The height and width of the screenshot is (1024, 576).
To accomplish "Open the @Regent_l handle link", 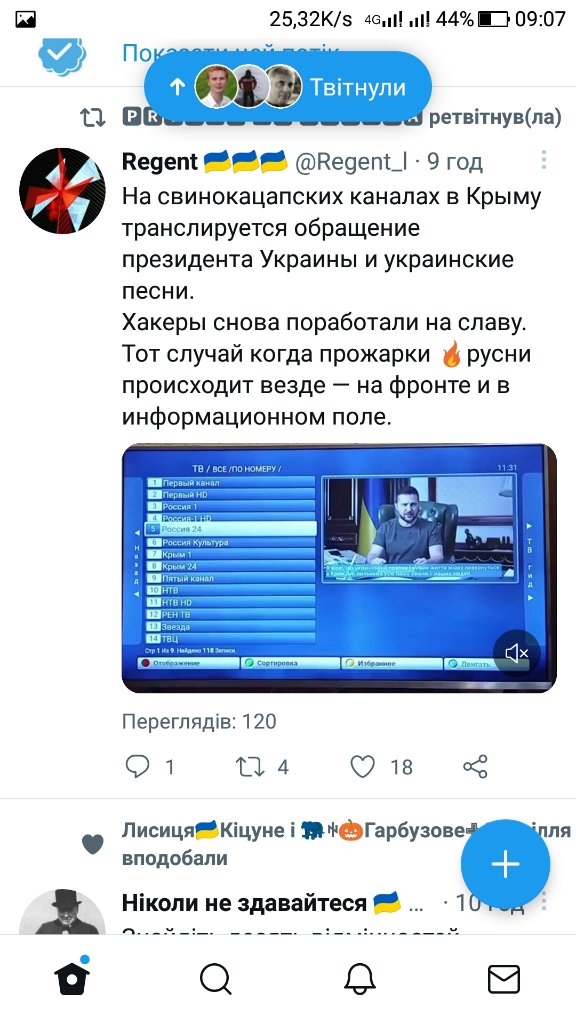I will coord(351,161).
